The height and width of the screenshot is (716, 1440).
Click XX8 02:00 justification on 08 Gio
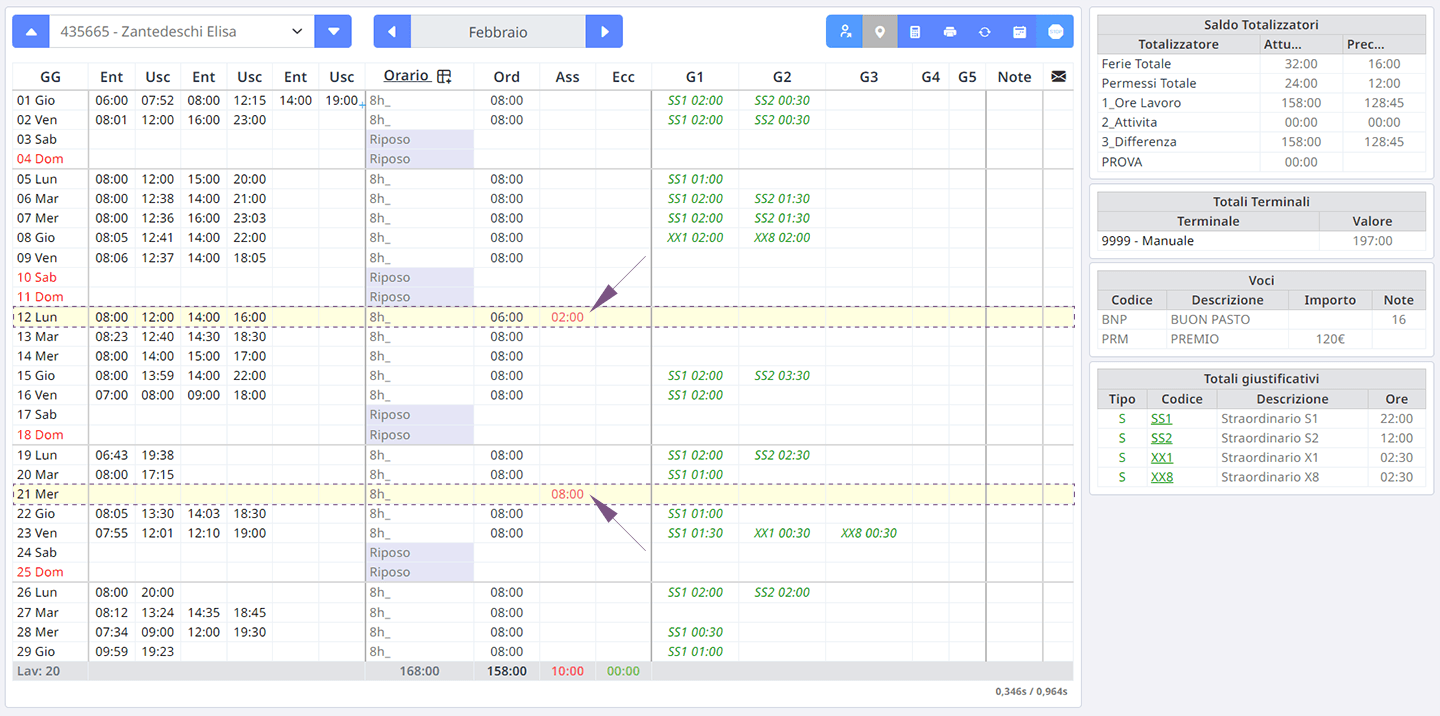pos(782,238)
